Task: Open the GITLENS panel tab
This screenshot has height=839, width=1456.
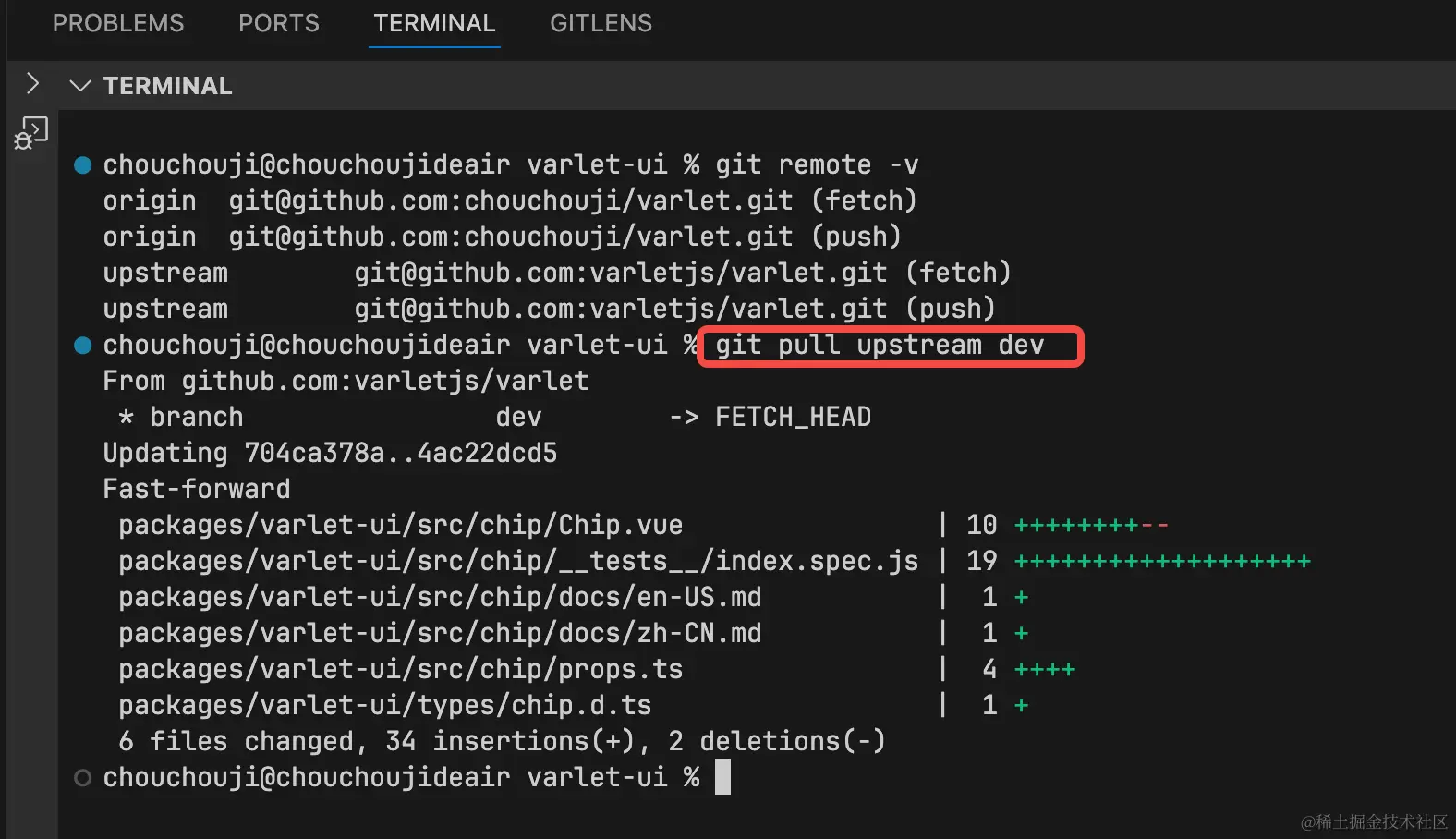Action: [x=601, y=23]
